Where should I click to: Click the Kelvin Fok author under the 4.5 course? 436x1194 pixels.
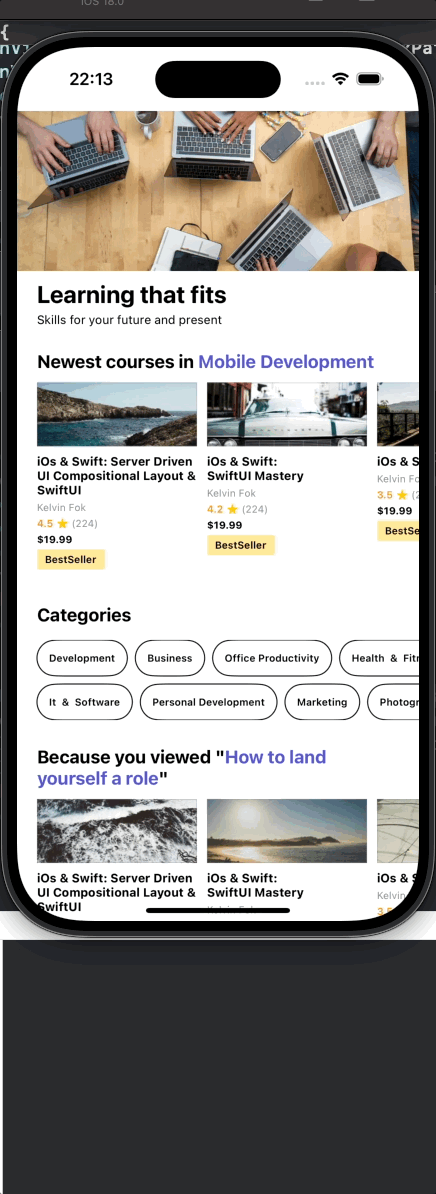[x=62, y=507]
